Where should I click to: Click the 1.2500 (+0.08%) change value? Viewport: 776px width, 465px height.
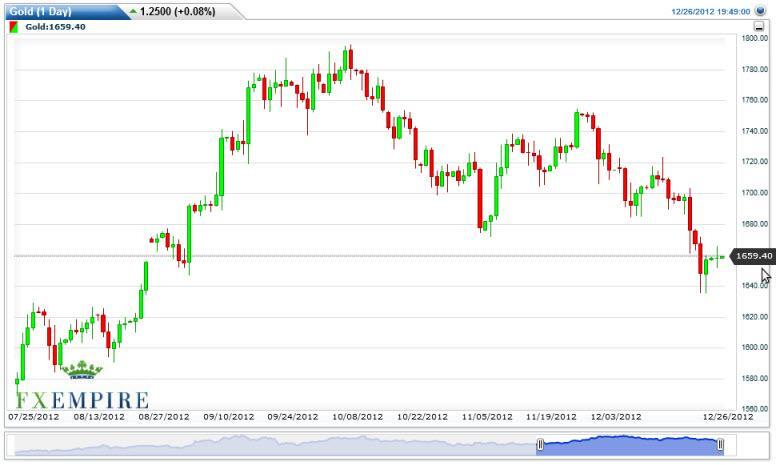(180, 11)
